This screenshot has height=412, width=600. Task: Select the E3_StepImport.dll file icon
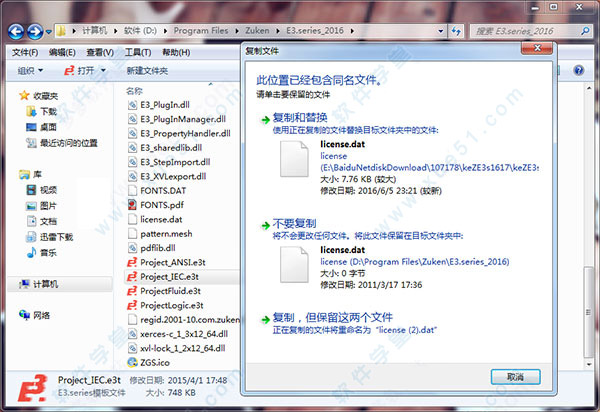132,162
